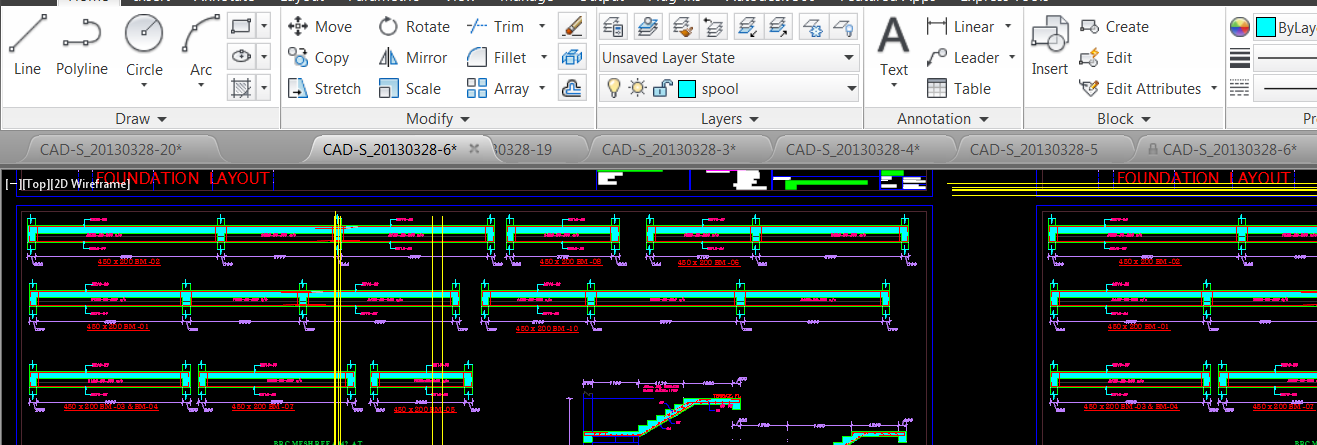Open the Trim dropdown arrow
This screenshot has height=445, width=1317.
(542, 27)
